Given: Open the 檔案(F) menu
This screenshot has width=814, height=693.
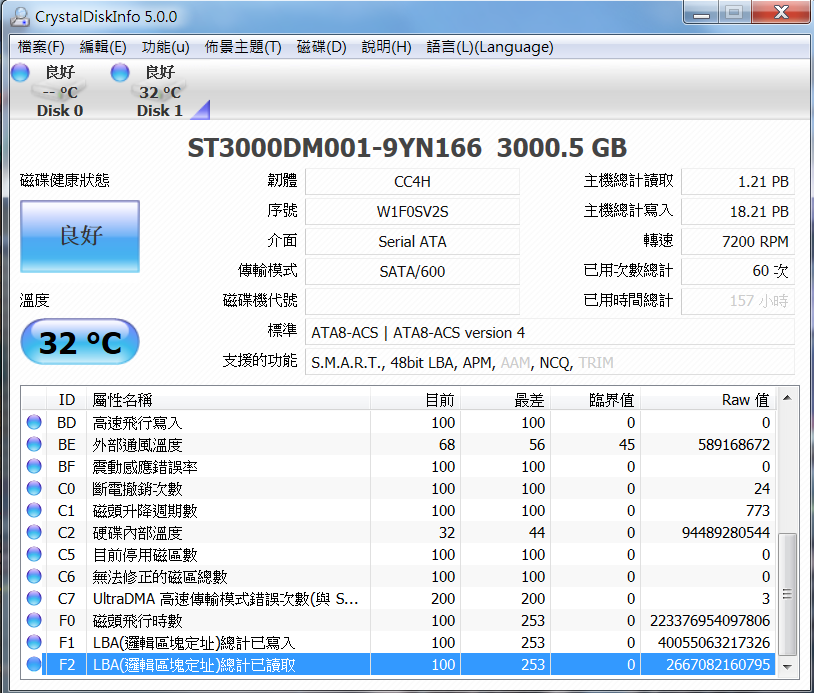Looking at the screenshot, I should pos(41,47).
